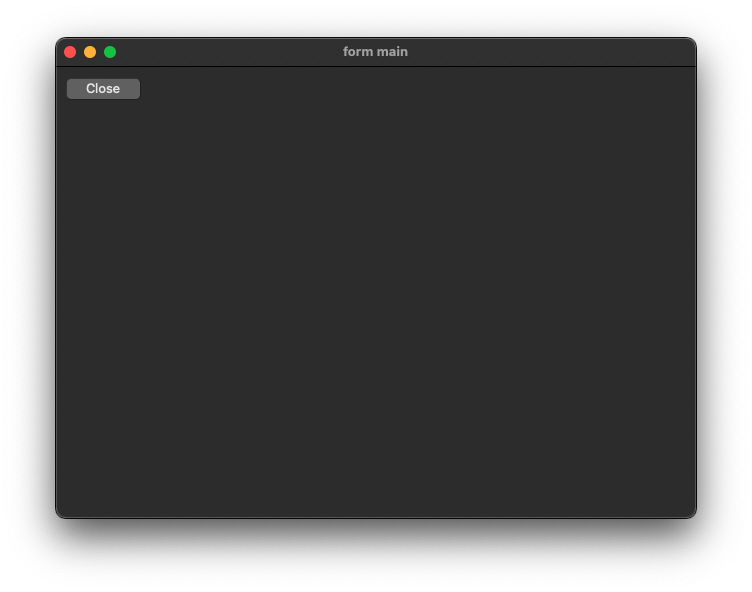Minimize the window with the yellow button
This screenshot has height=592, width=752.
[x=90, y=52]
